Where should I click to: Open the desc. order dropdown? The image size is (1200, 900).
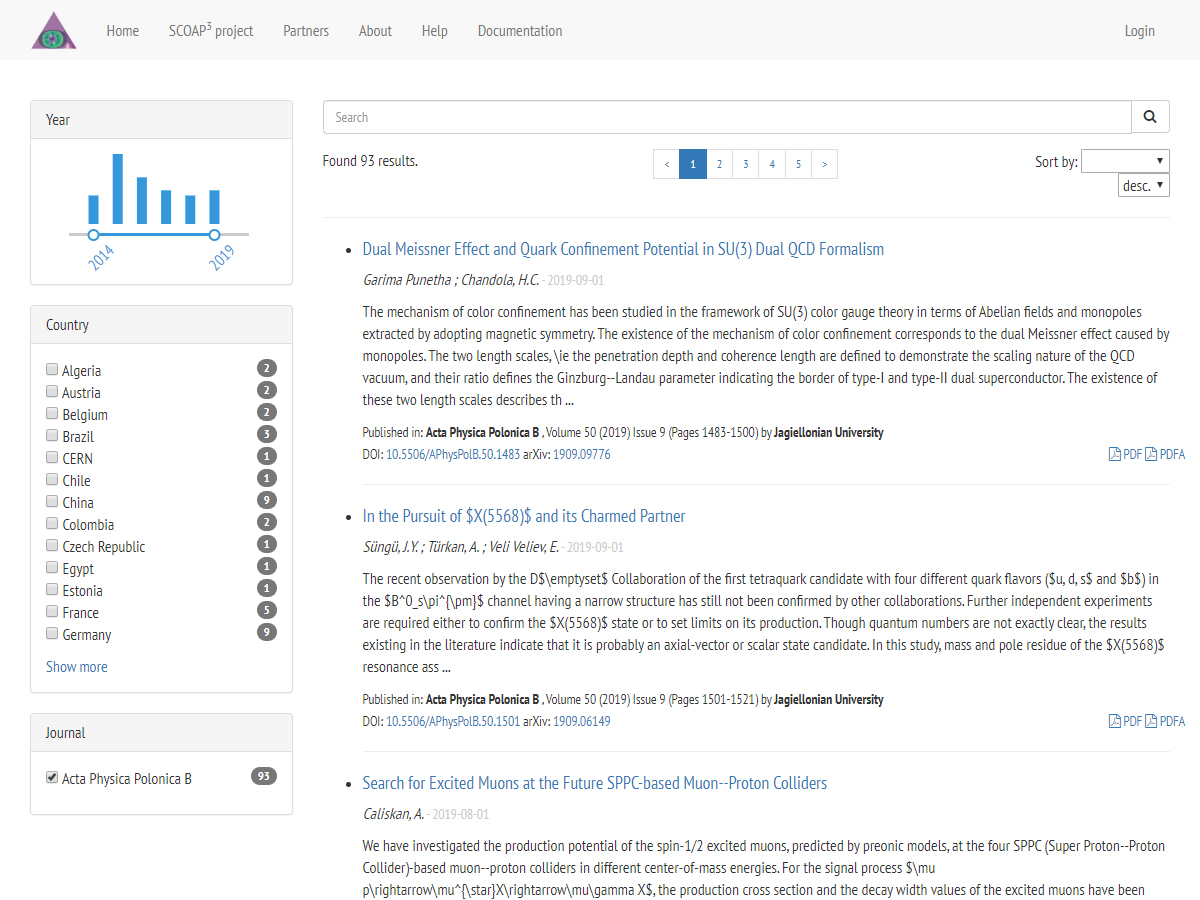1143,185
